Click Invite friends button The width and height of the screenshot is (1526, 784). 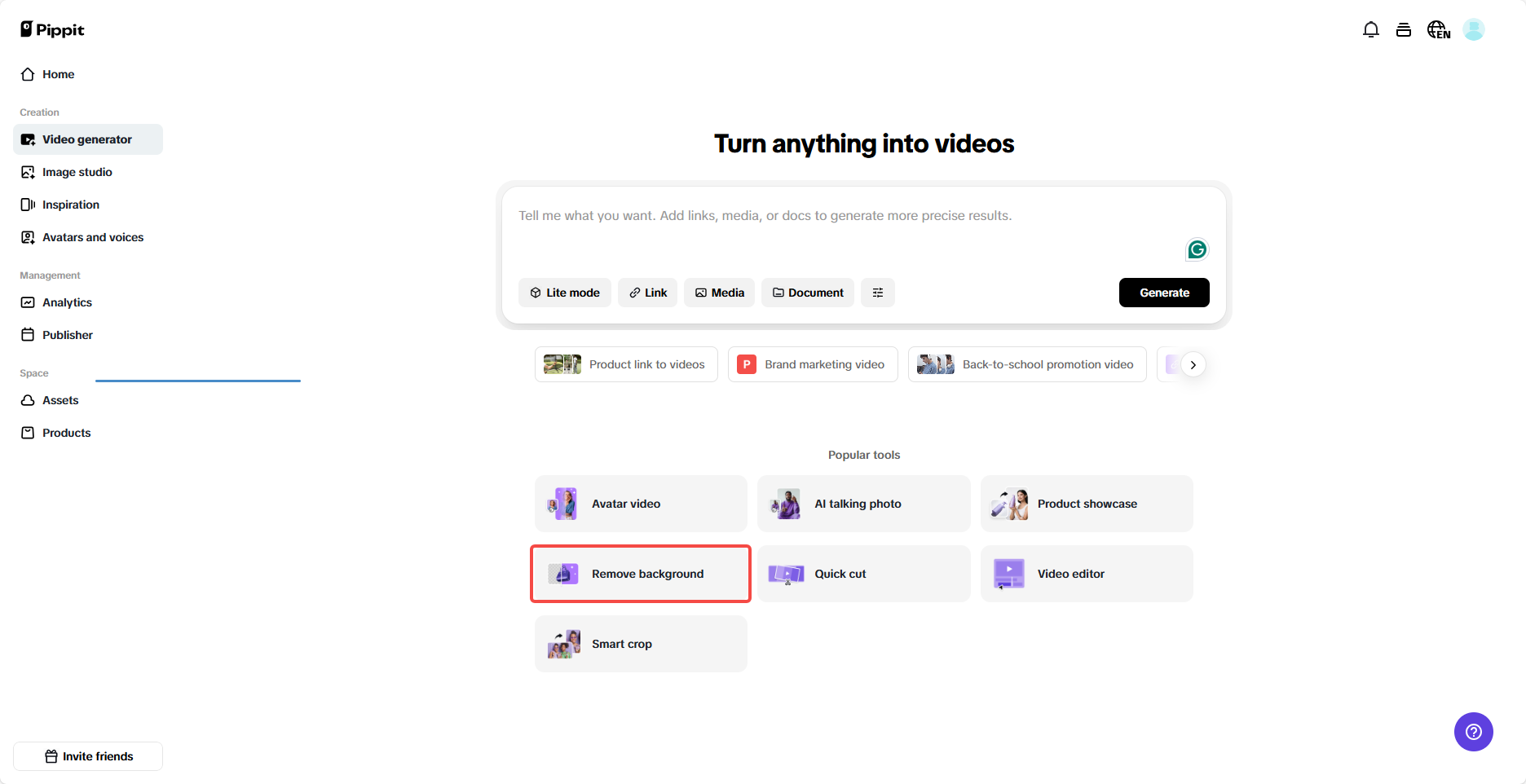(x=88, y=756)
